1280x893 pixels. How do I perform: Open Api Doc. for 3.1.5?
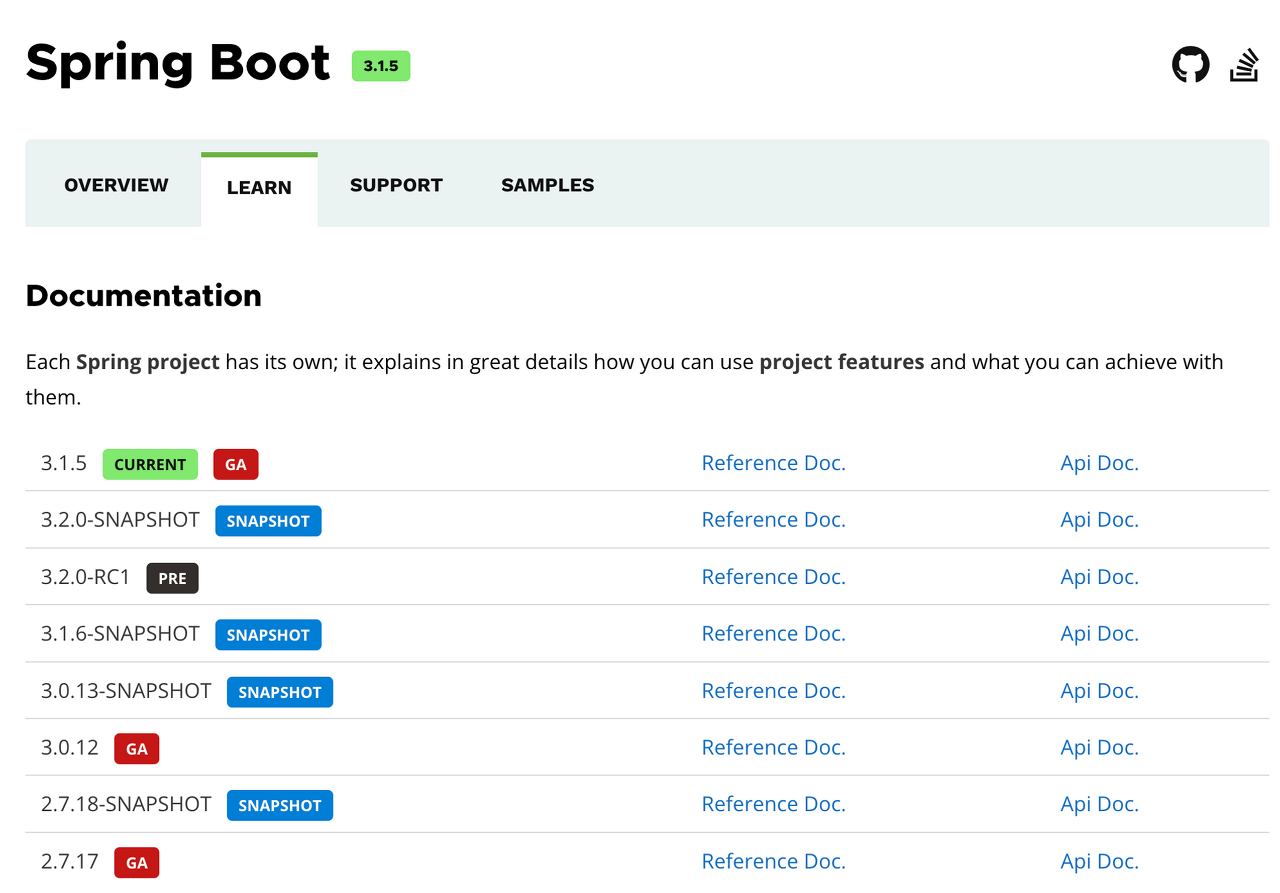(1100, 463)
